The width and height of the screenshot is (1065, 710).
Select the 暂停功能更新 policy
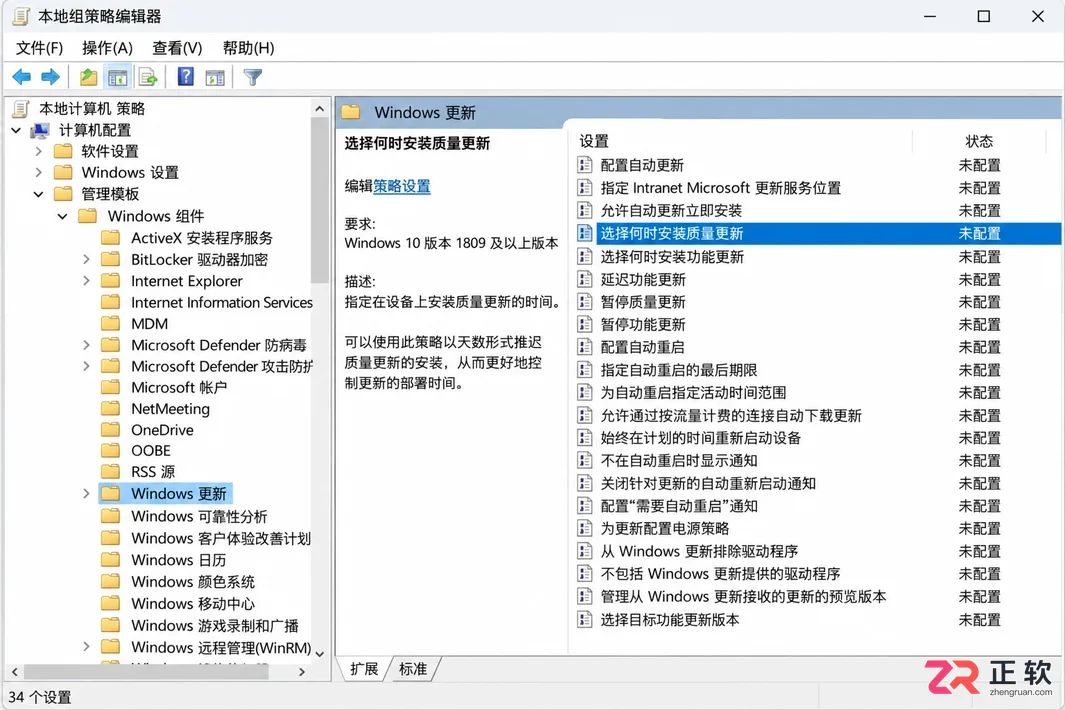pyautogui.click(x=643, y=324)
